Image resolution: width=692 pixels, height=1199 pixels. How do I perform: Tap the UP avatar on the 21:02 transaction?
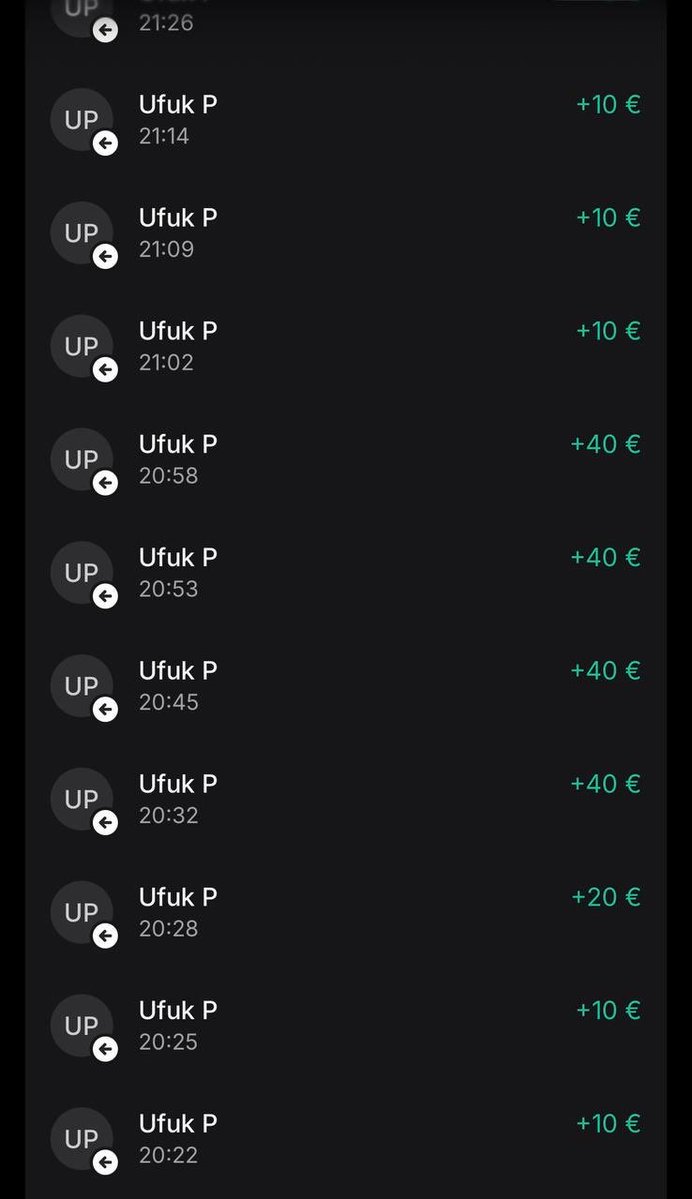[82, 346]
